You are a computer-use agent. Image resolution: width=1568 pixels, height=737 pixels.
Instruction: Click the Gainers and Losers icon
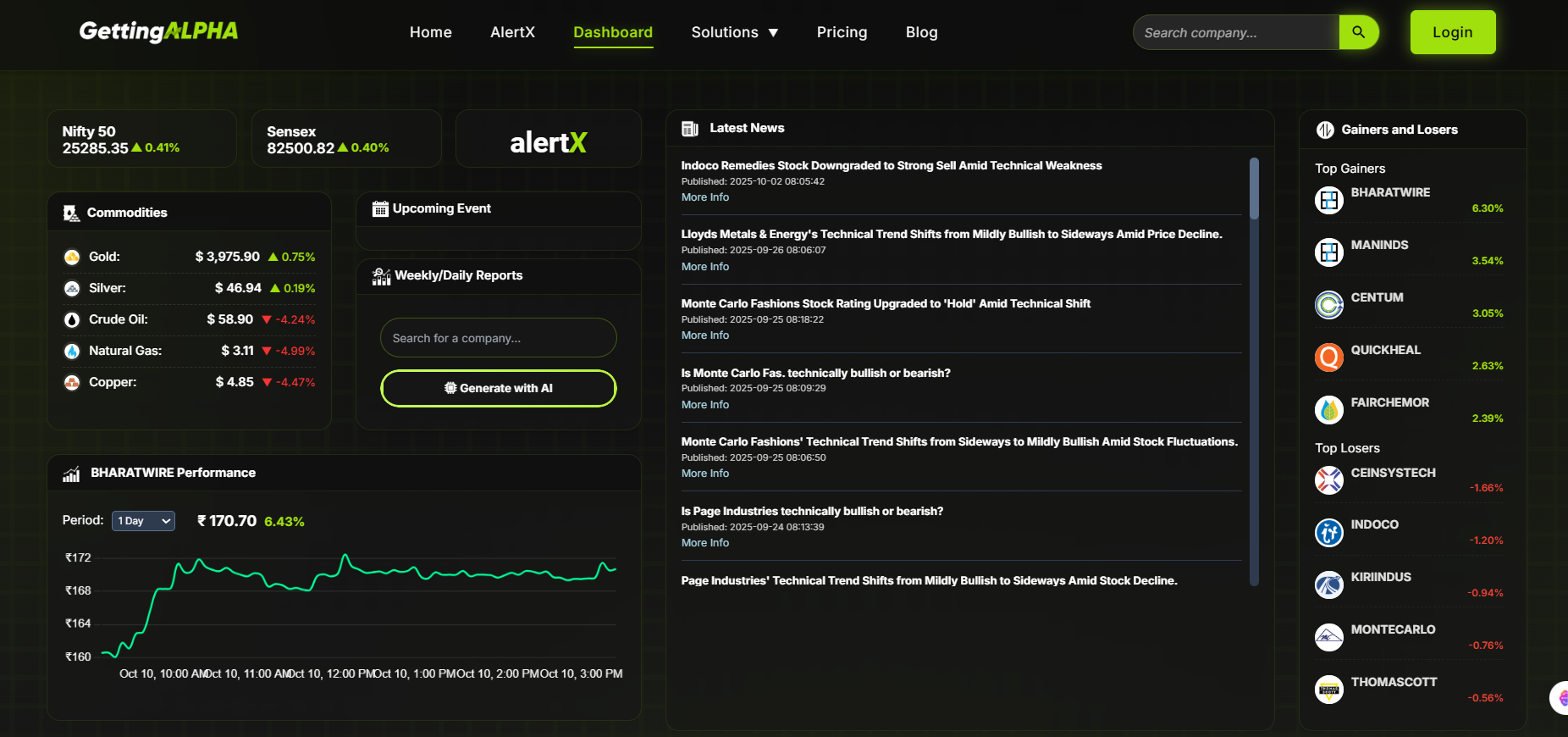point(1325,130)
